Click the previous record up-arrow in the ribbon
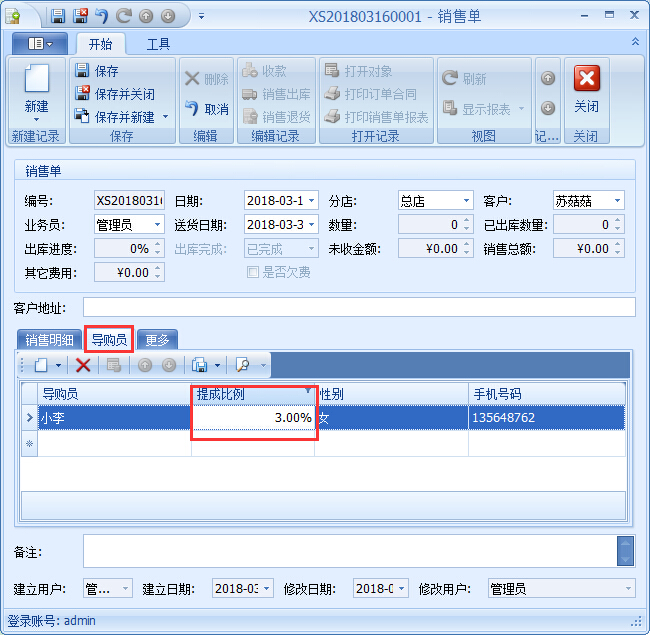Screen dimensions: 650x635 pyautogui.click(x=547, y=78)
